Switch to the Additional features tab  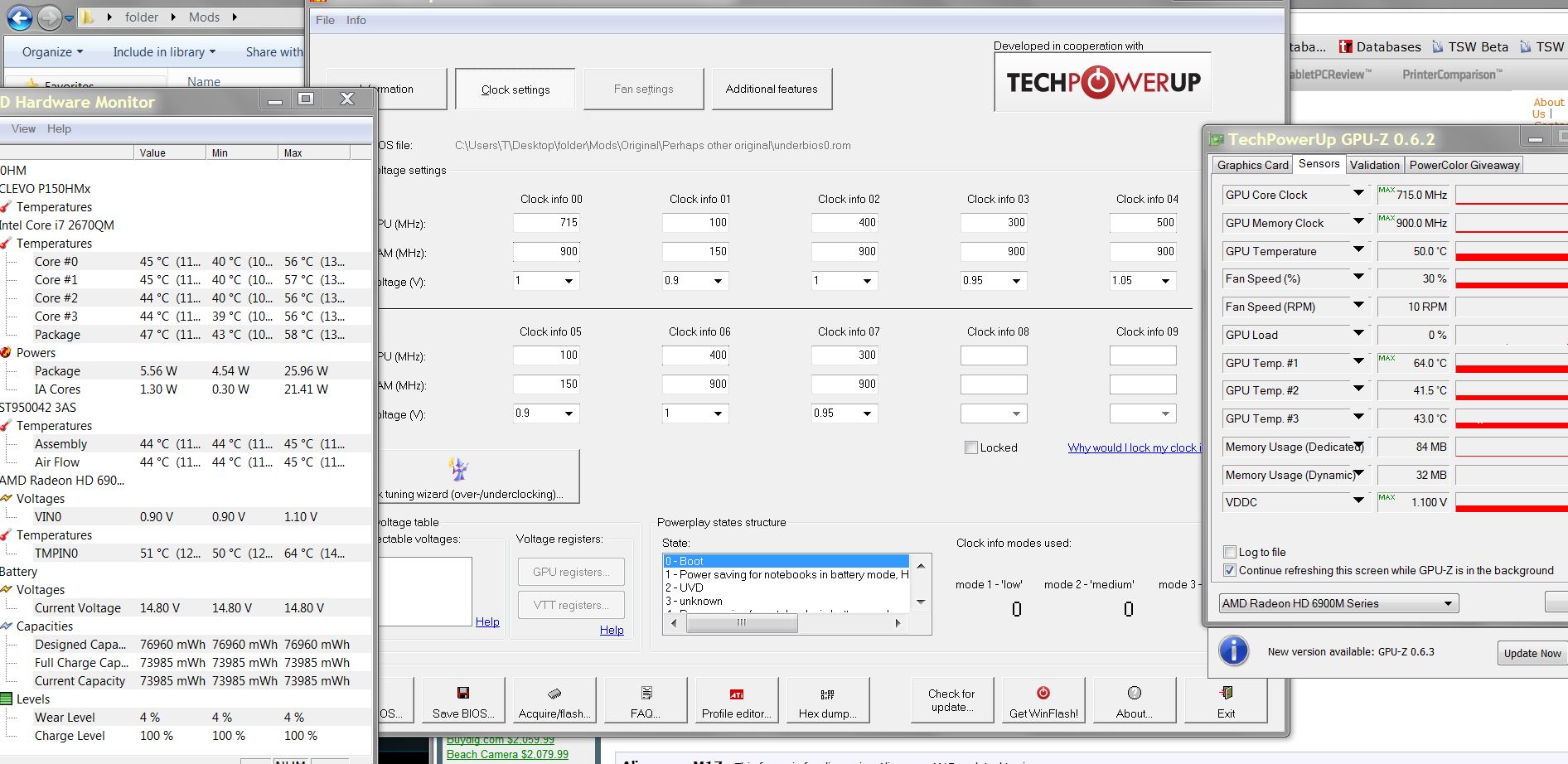[x=772, y=89]
